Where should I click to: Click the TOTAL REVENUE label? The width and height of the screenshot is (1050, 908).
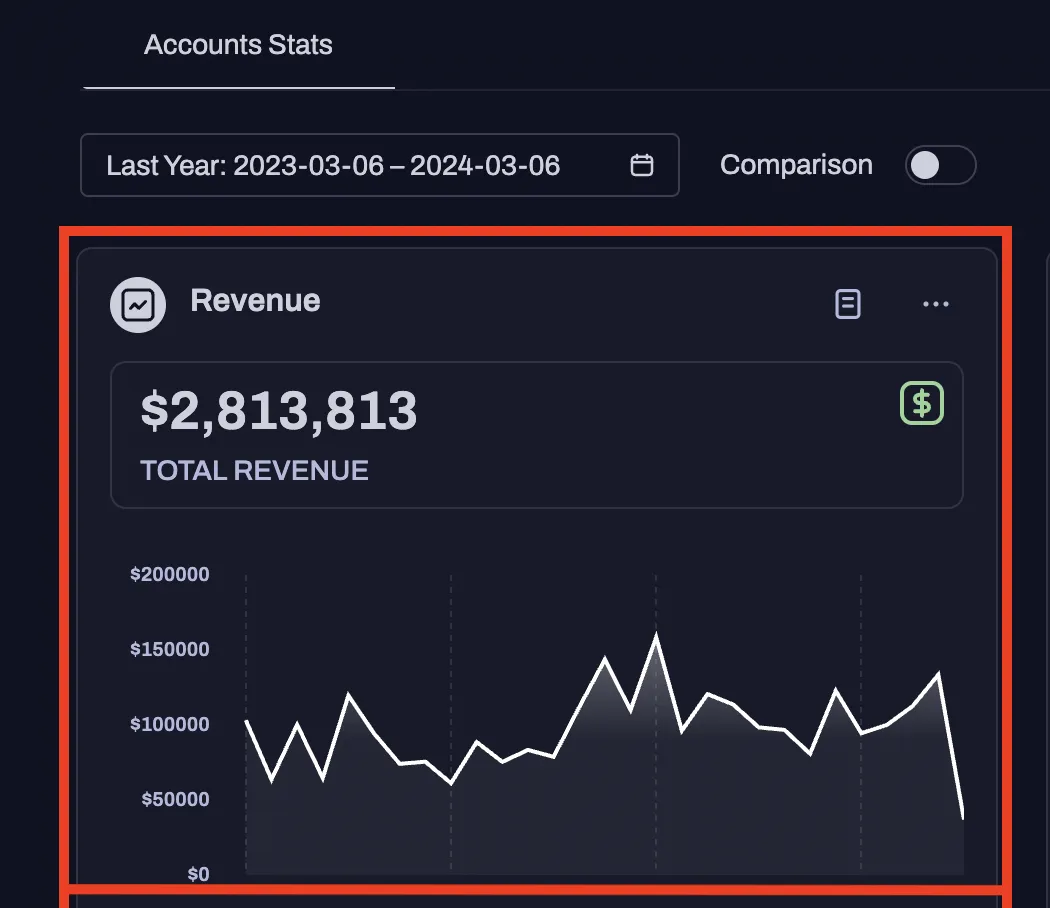(254, 470)
